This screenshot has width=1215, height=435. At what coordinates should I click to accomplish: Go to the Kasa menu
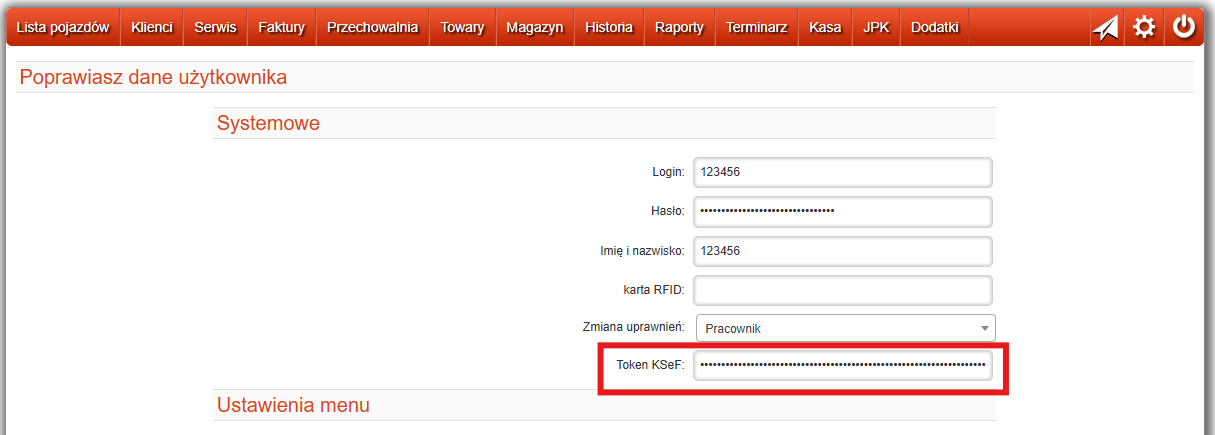[825, 28]
